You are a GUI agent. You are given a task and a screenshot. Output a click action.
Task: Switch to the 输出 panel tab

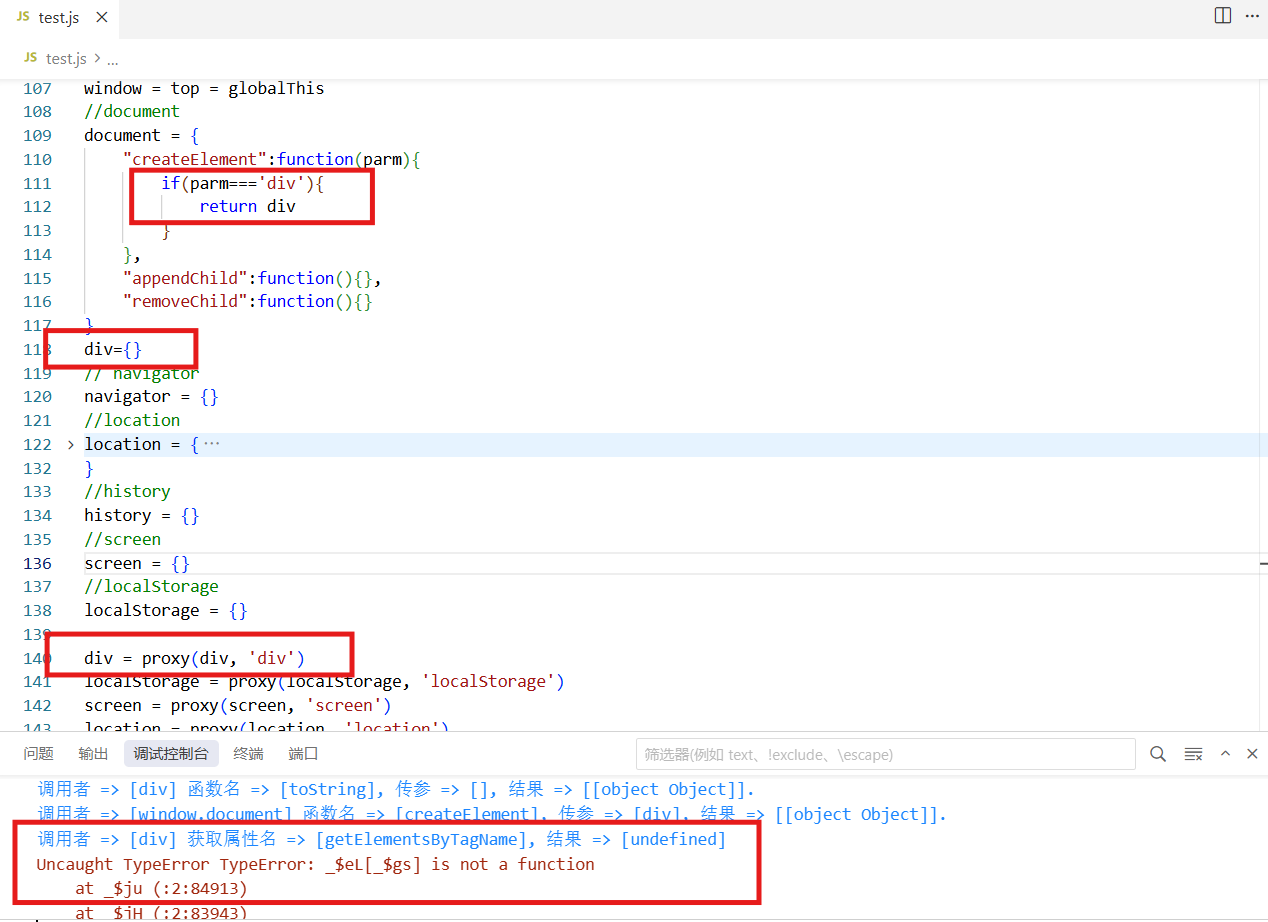[93, 754]
